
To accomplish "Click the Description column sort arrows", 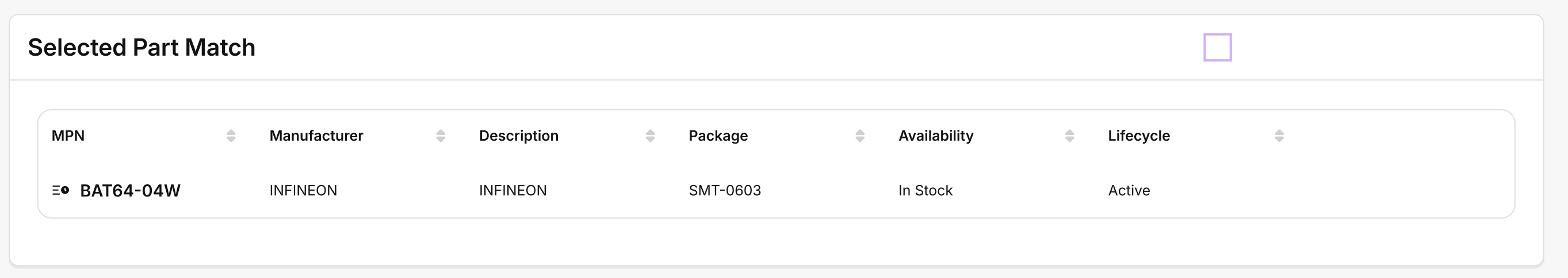I will pyautogui.click(x=650, y=136).
